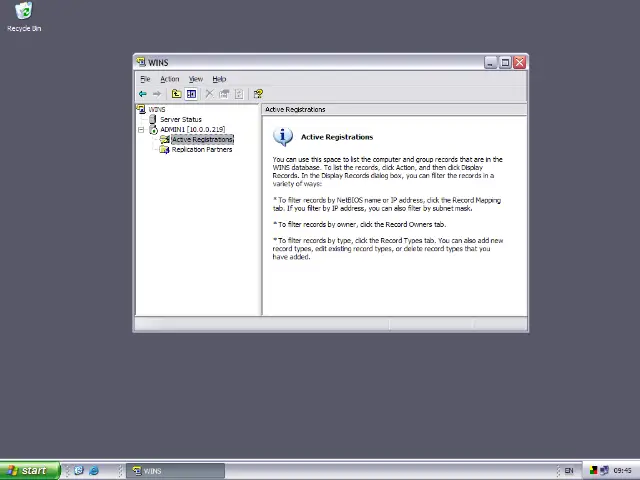Minimize the WINS window
This screenshot has height=480, width=640.
[491, 62]
